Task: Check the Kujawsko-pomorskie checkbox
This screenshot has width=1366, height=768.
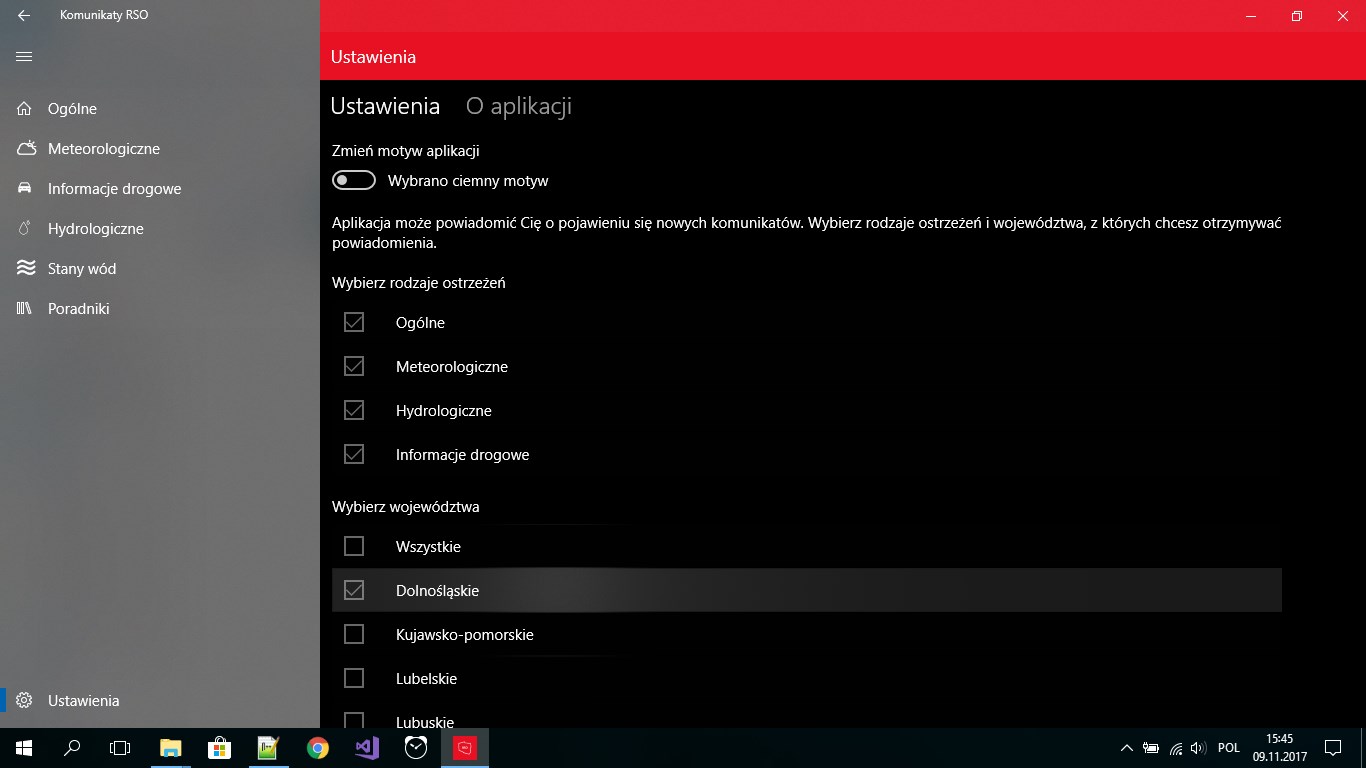Action: (354, 634)
